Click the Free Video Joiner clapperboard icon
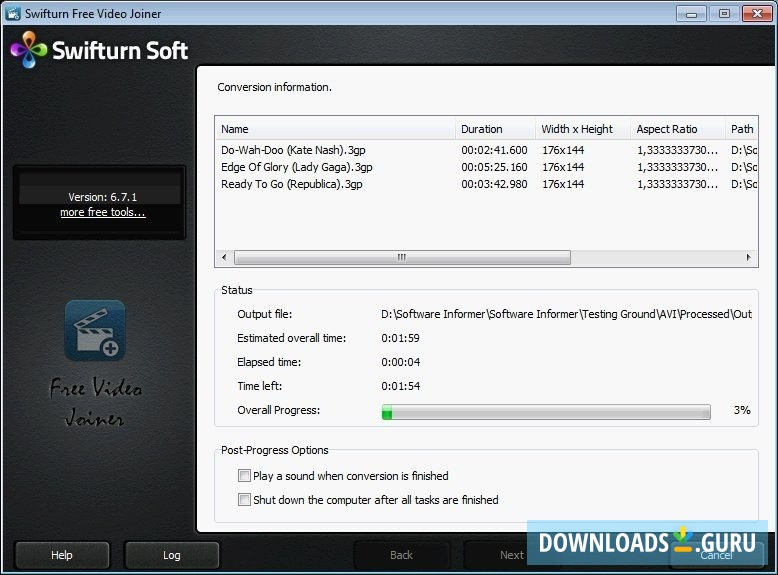This screenshot has height=575, width=778. coord(95,330)
